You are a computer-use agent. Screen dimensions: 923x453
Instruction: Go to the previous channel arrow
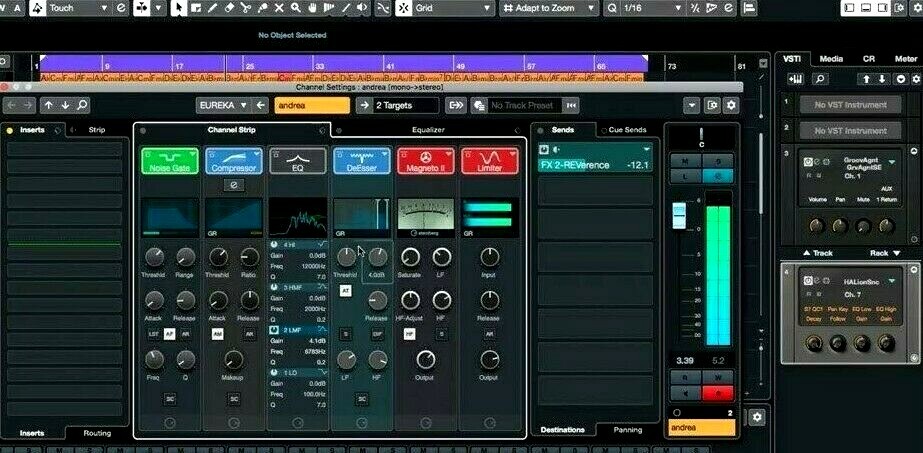(48, 105)
